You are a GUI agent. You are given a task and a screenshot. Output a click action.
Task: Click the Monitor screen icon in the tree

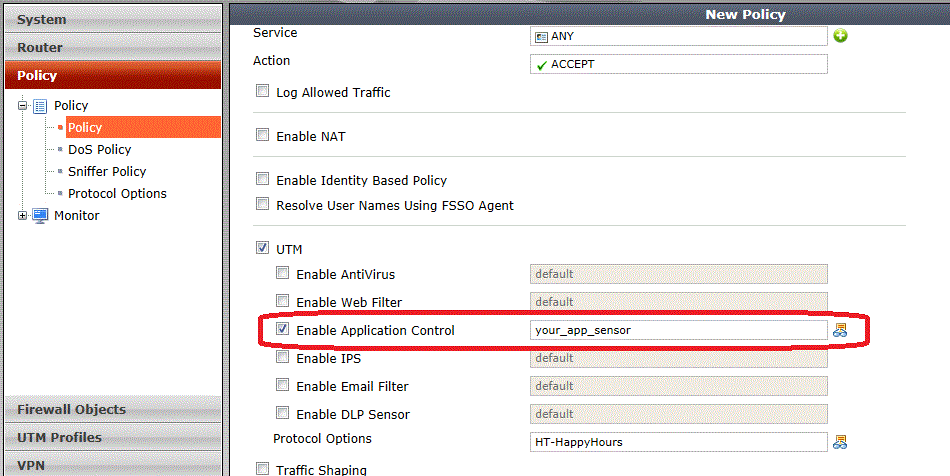point(41,216)
